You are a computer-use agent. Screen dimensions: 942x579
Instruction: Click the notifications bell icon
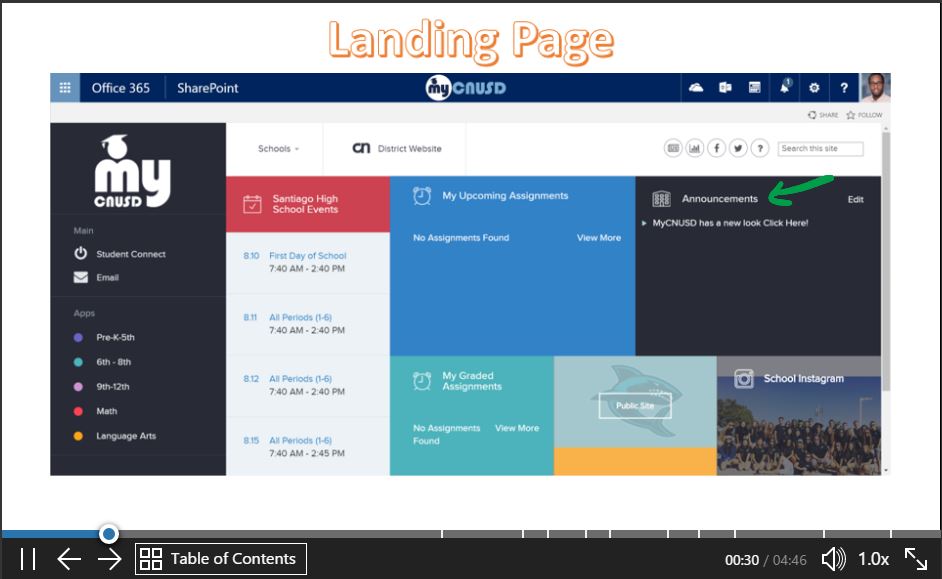click(x=785, y=88)
